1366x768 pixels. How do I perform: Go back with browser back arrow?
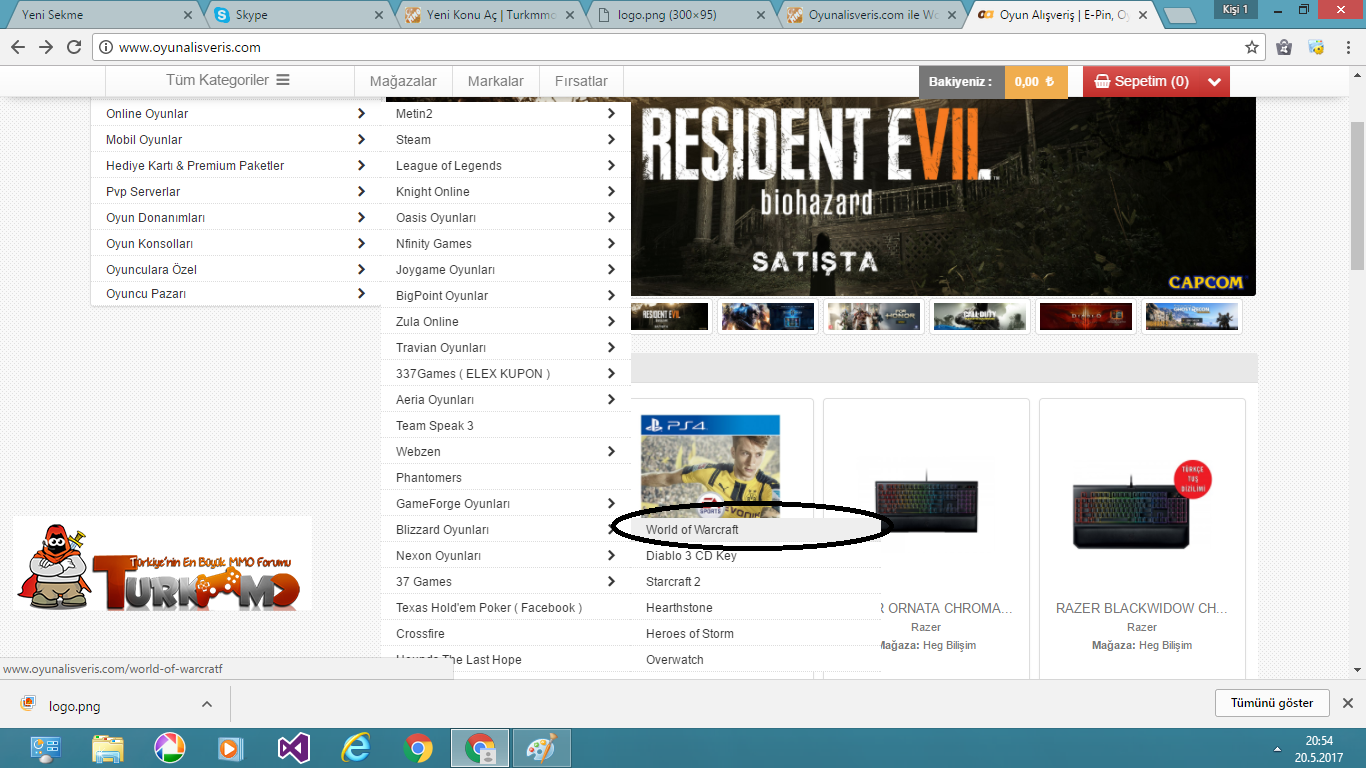(x=18, y=47)
